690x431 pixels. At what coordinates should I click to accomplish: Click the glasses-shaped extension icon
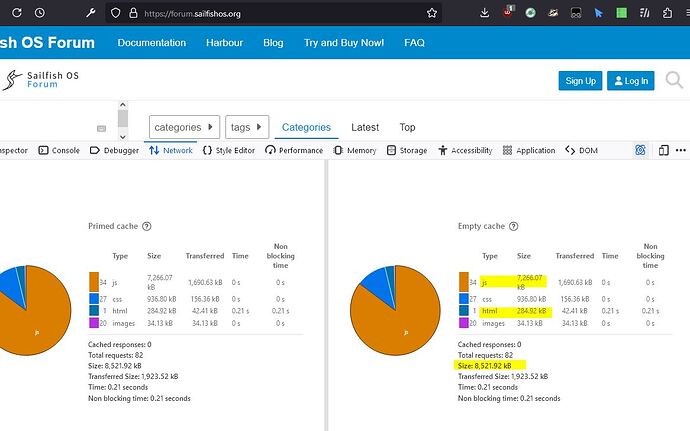tap(576, 13)
